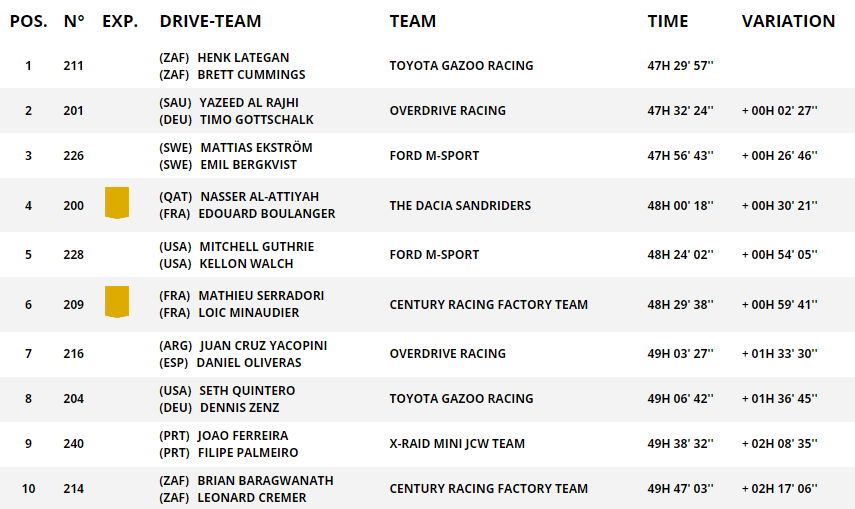The width and height of the screenshot is (855, 509).
Task: Click on Brian Baragwanath's name
Action: pos(265,481)
